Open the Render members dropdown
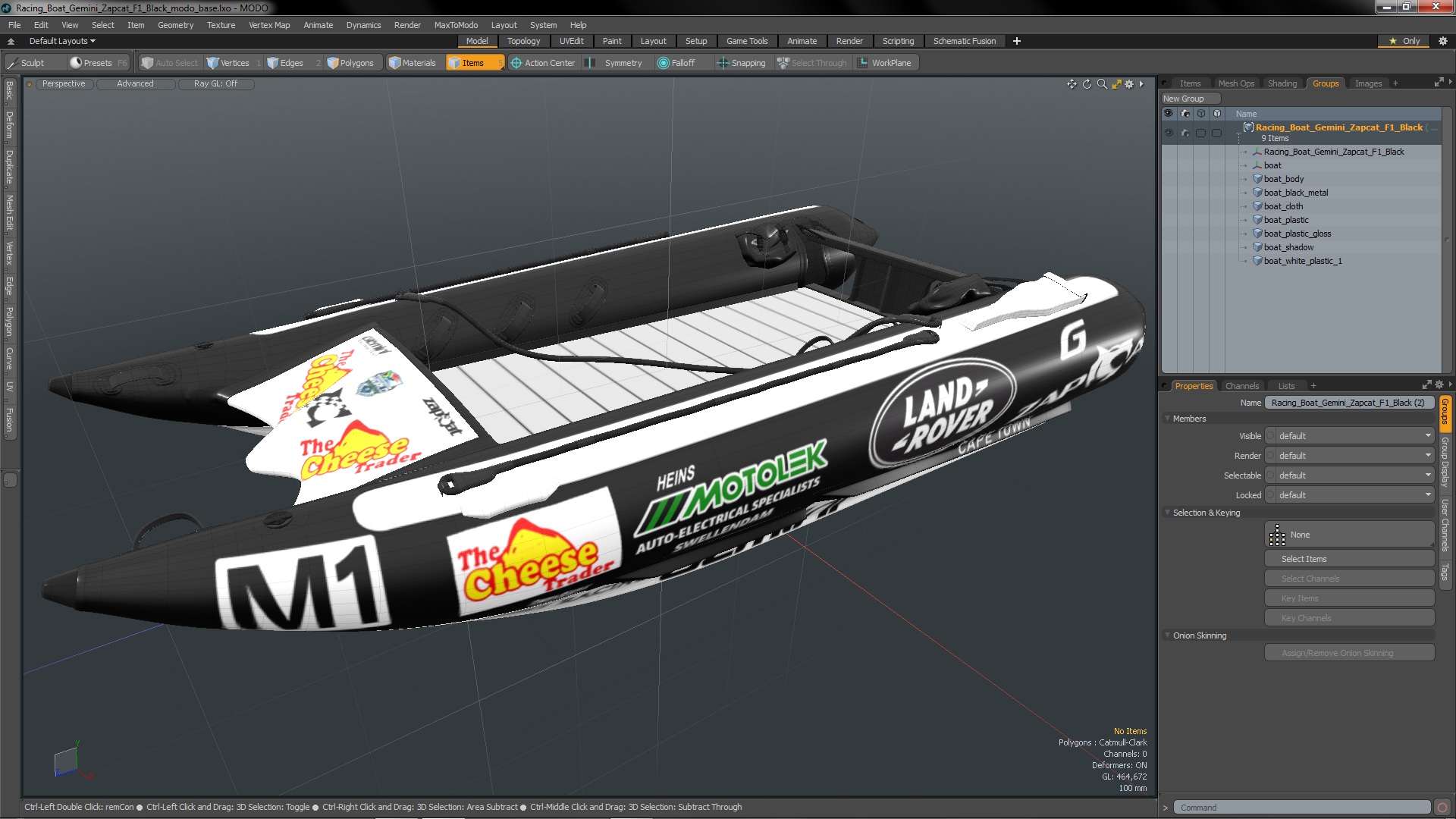 coord(1354,456)
